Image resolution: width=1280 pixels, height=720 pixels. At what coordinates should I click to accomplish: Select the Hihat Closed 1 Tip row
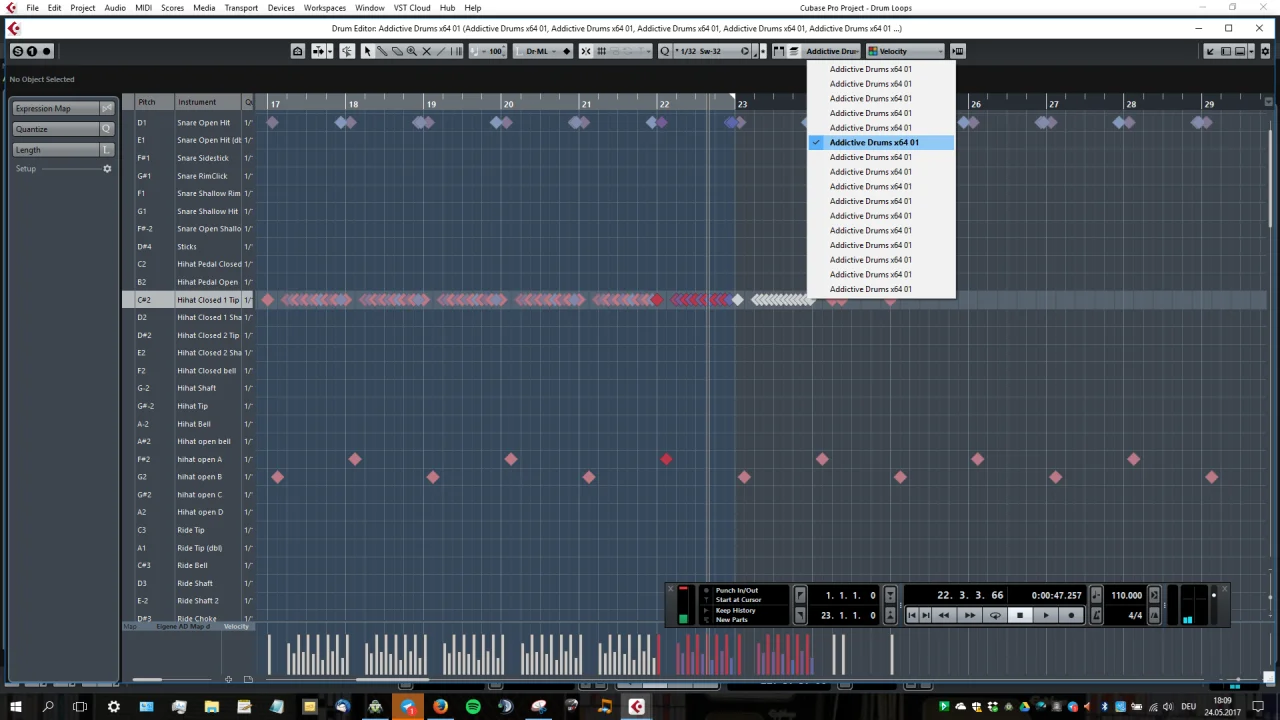[208, 300]
